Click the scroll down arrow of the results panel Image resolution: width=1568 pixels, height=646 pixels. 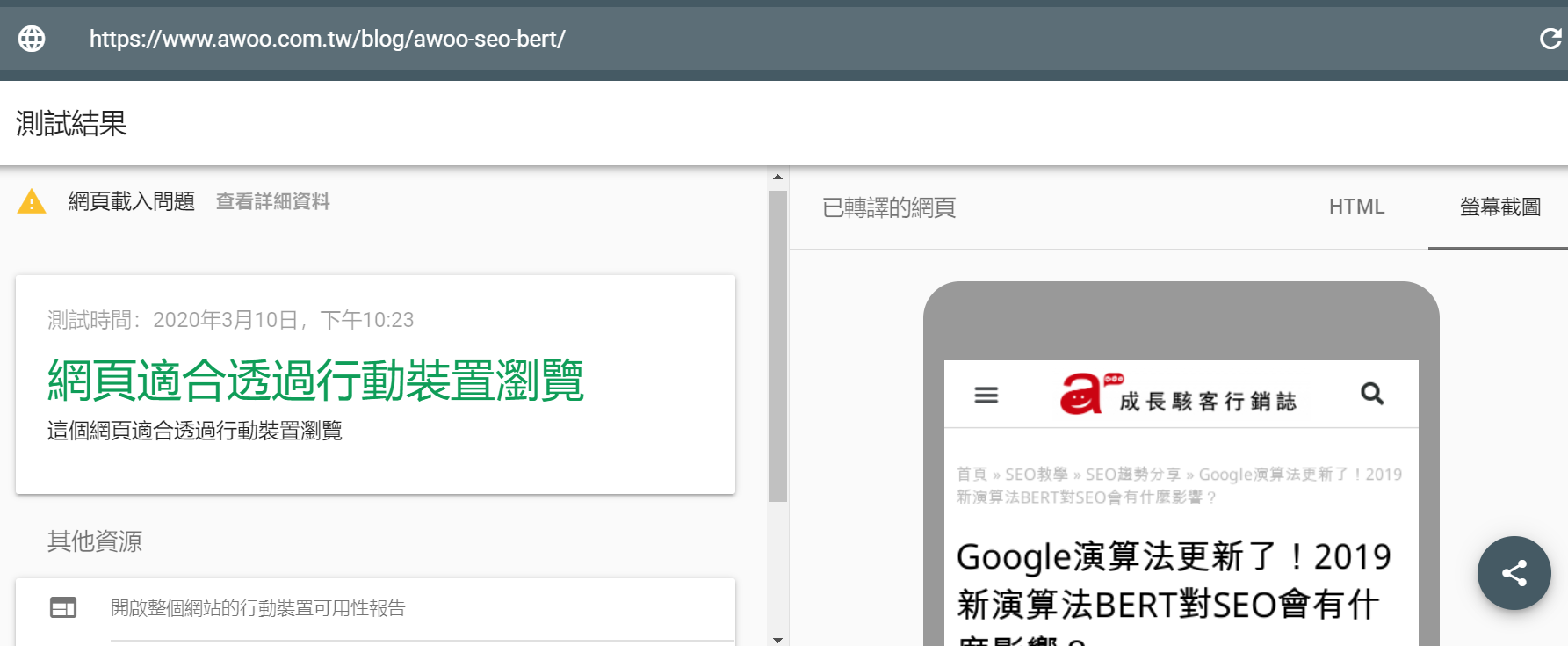777,639
